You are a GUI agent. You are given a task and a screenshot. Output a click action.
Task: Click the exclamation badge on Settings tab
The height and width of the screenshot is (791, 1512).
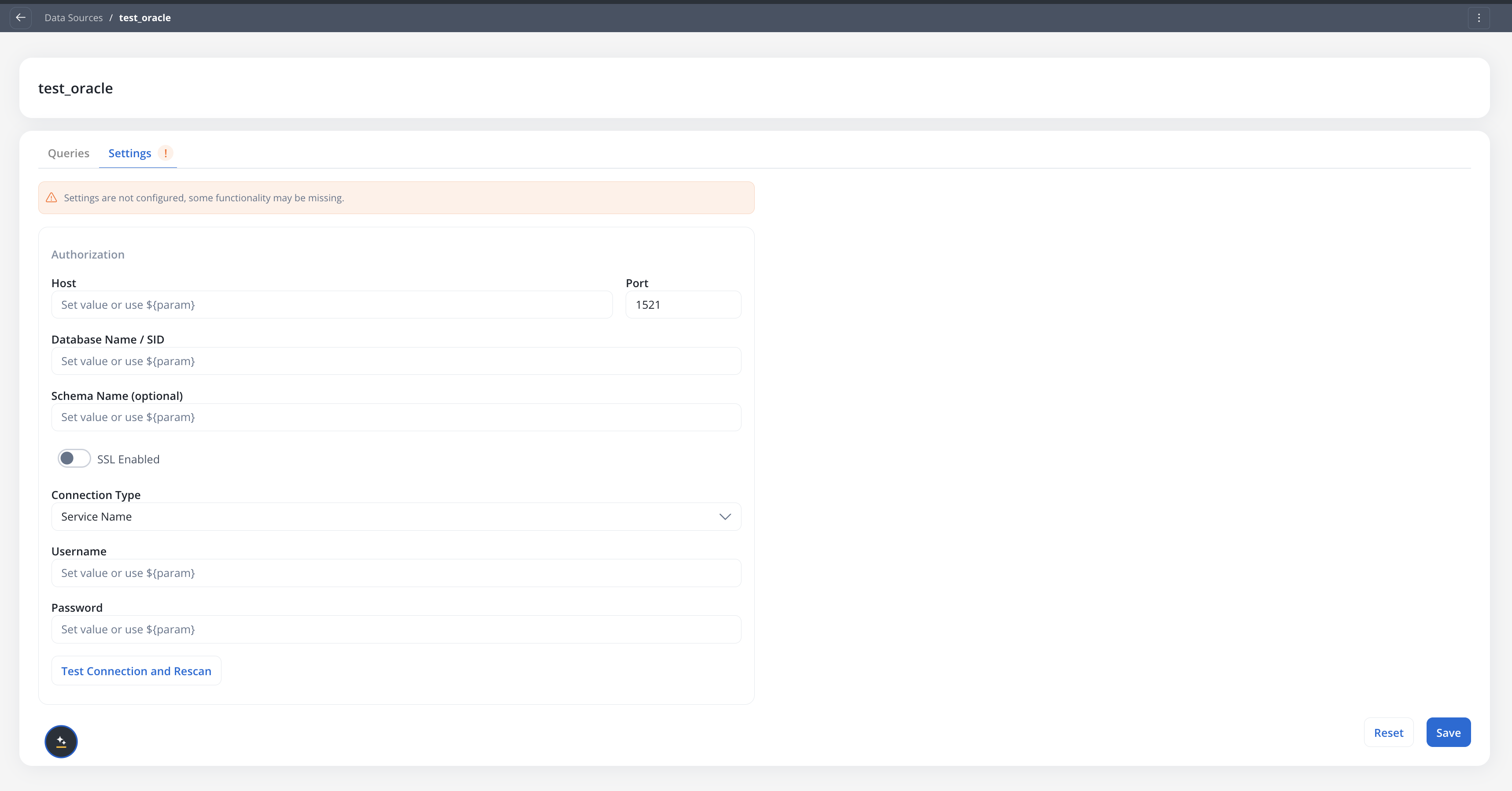pos(166,153)
